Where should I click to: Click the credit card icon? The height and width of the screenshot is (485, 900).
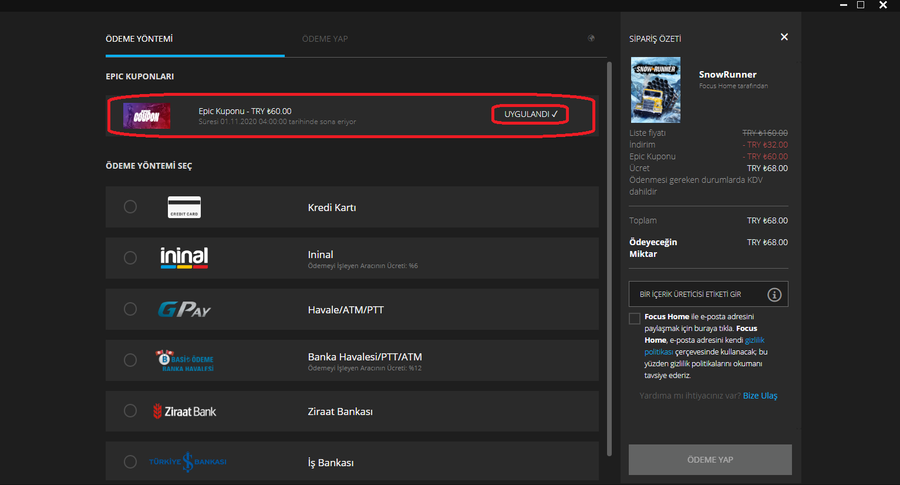click(184, 207)
